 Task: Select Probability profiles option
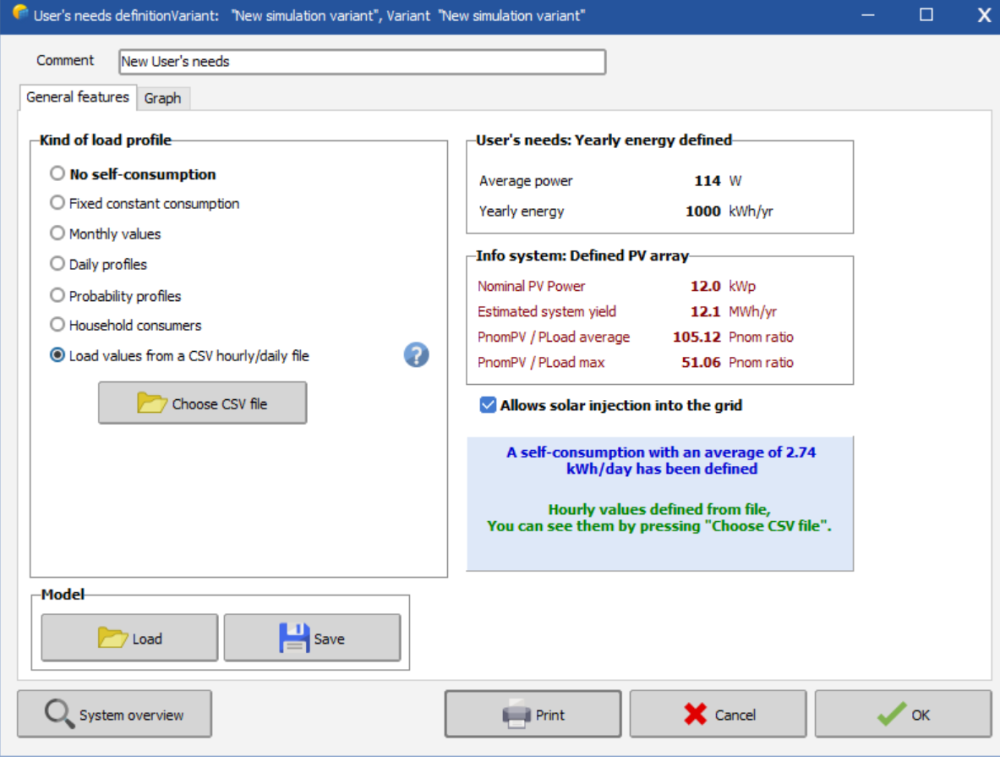(58, 296)
